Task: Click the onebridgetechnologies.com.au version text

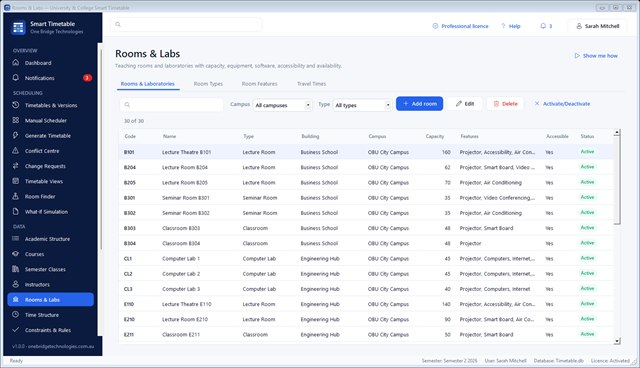Action: 53,346
